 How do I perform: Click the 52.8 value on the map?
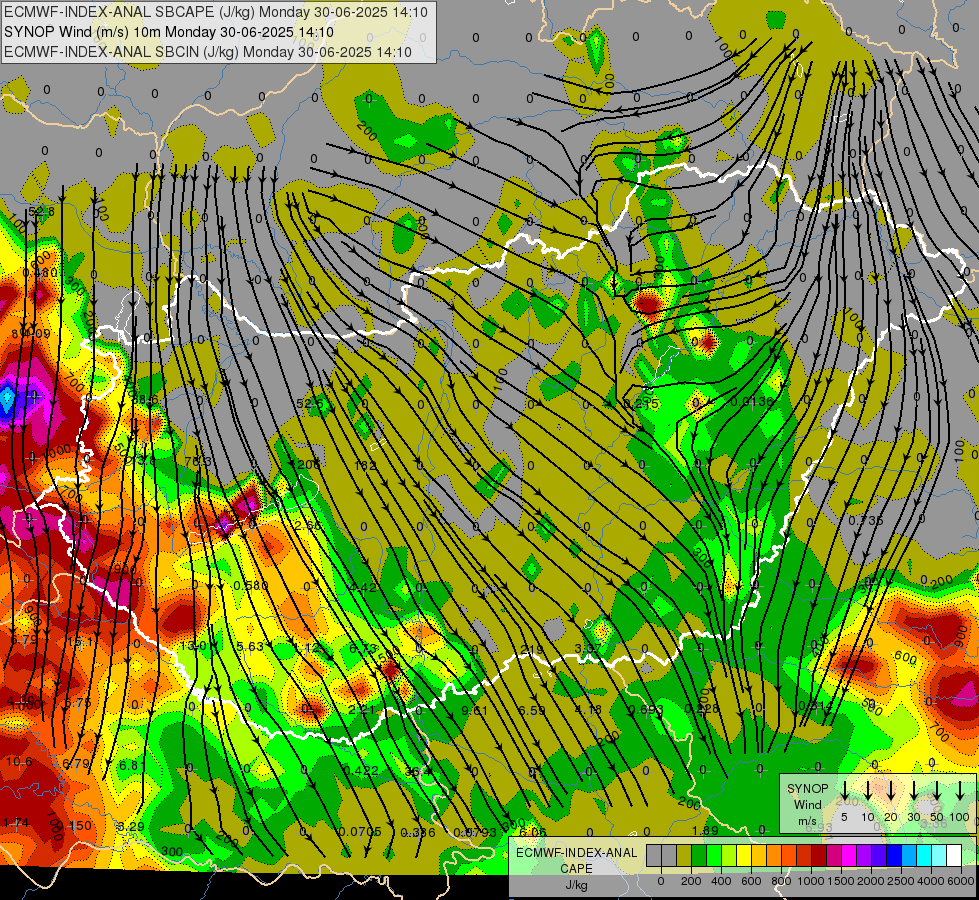click(x=41, y=212)
